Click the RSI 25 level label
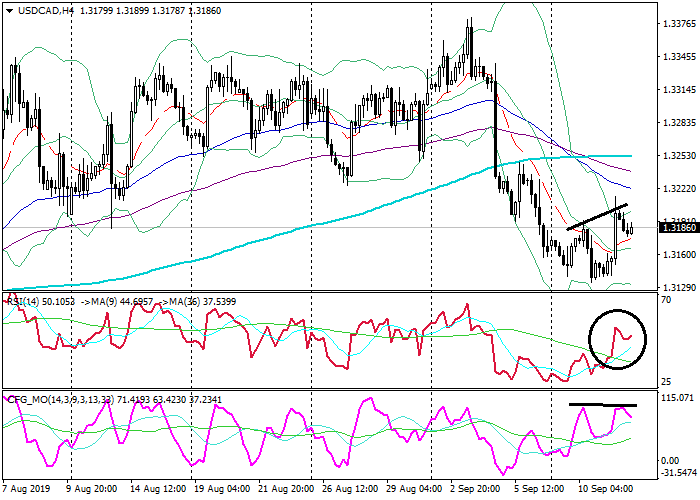Image resolution: width=700 pixels, height=500 pixels. coord(665,383)
